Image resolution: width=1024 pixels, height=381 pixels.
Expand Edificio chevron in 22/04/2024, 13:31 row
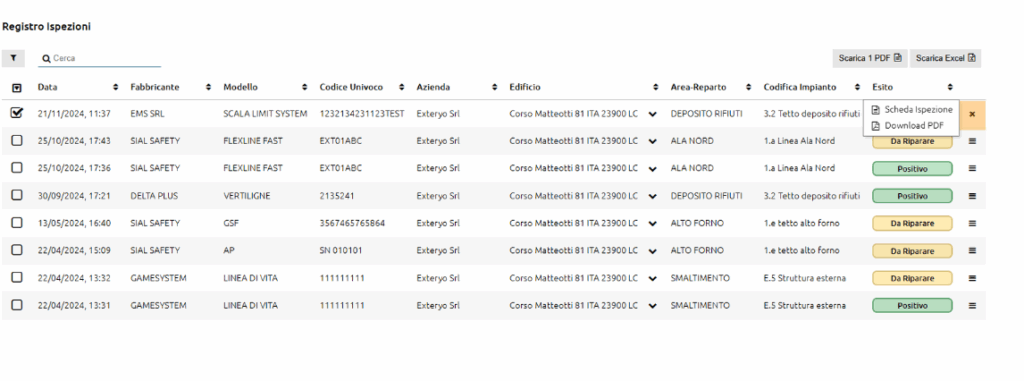(x=652, y=306)
